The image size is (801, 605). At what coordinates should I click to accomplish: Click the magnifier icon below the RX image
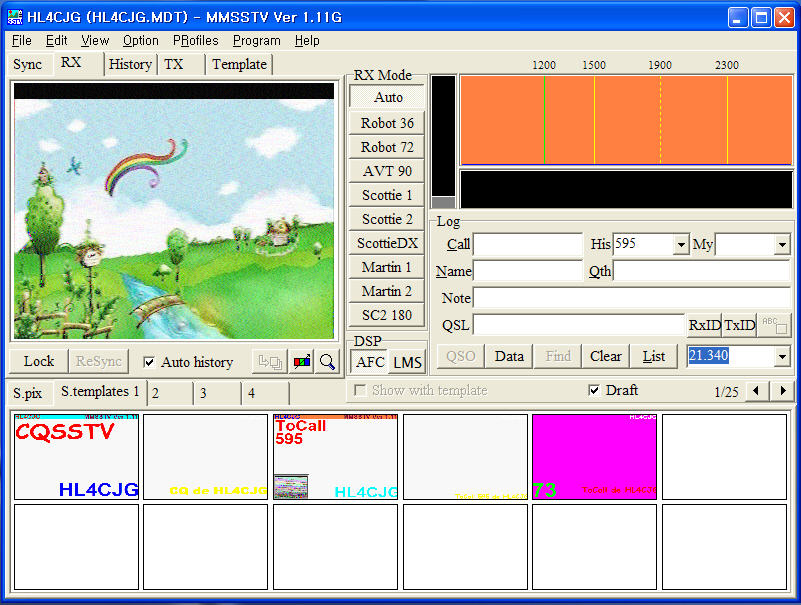point(327,362)
